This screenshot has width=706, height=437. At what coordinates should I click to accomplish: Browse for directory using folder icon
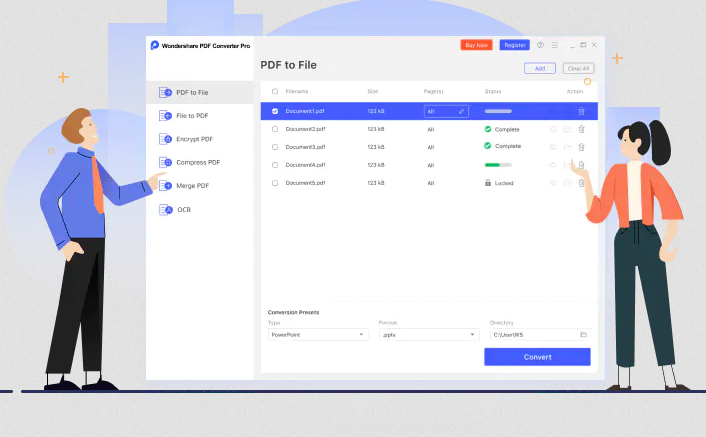(x=583, y=335)
